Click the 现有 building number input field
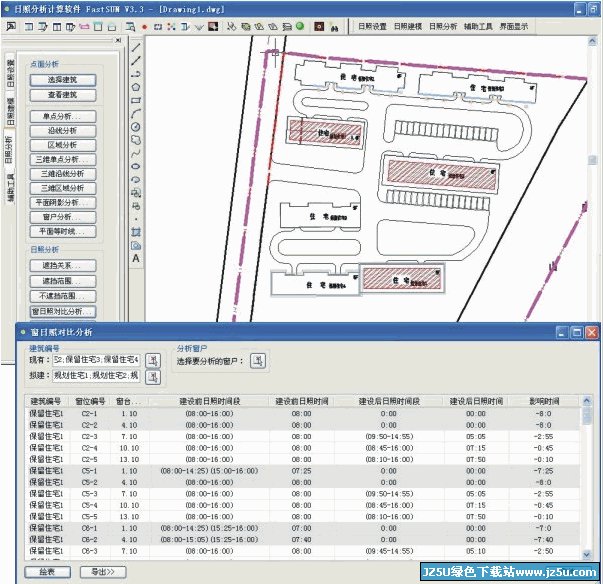The image size is (603, 584). tap(97, 359)
